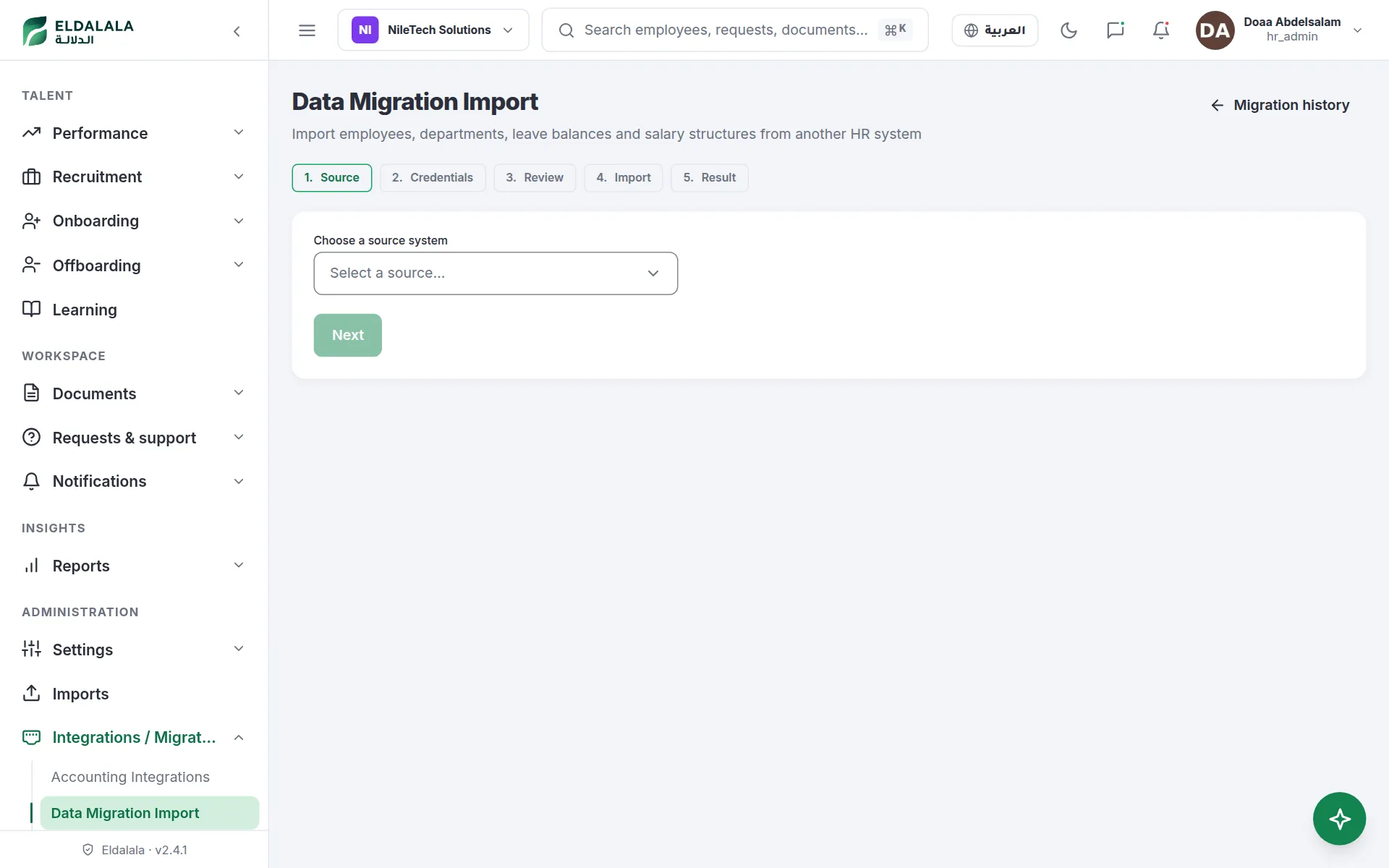
Task: Click the Eldalala v2.4.1 version text
Action: 144,850
